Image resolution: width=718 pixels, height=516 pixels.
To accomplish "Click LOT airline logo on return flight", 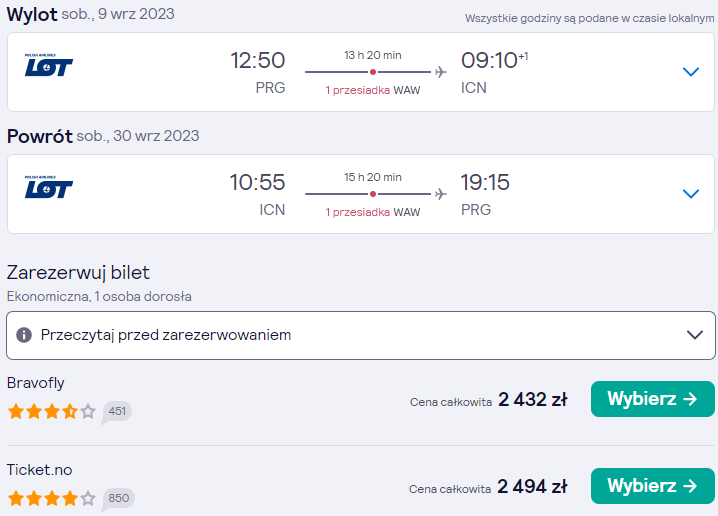I will click(49, 187).
